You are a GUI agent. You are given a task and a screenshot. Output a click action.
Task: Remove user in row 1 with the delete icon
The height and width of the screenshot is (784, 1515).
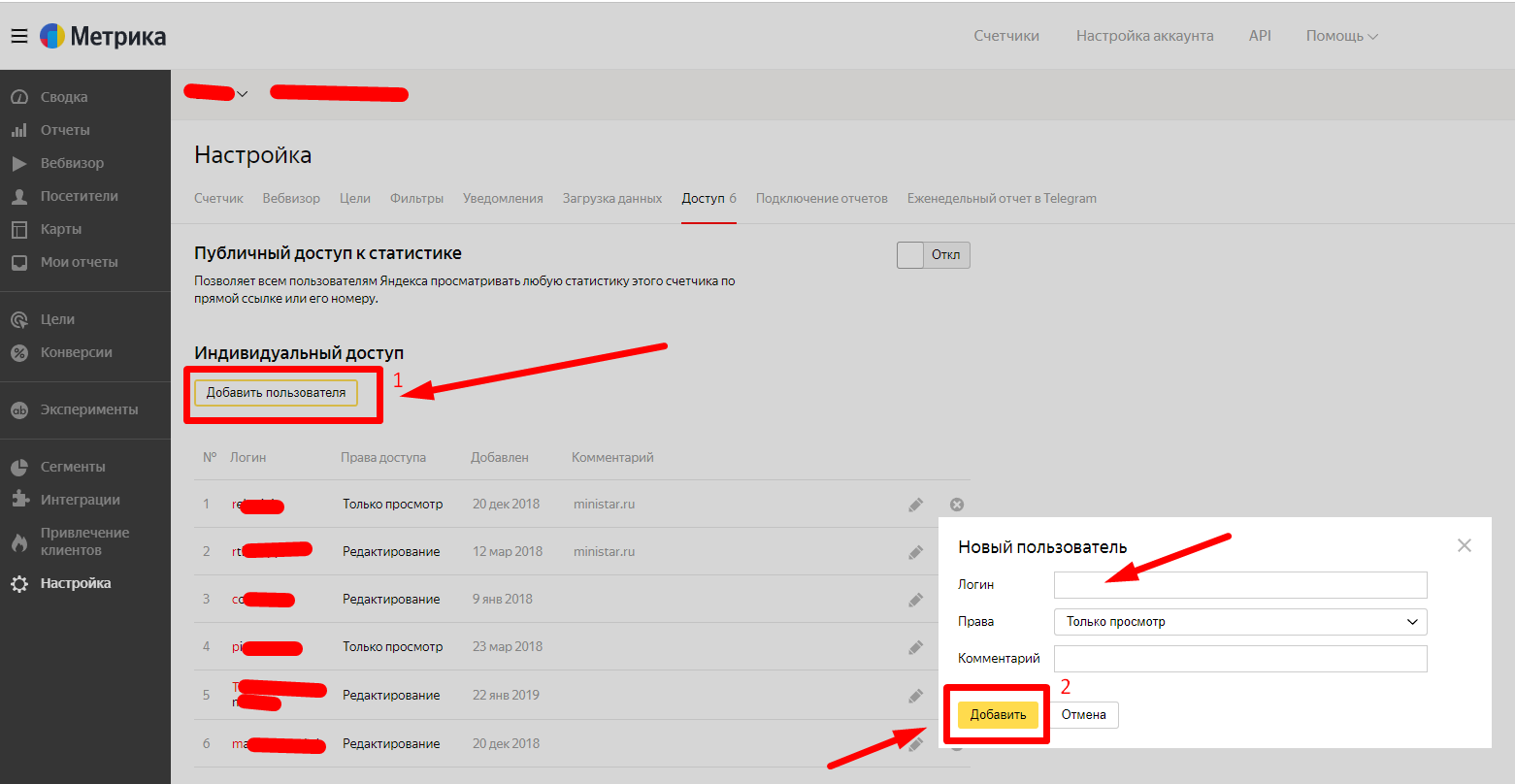[957, 505]
